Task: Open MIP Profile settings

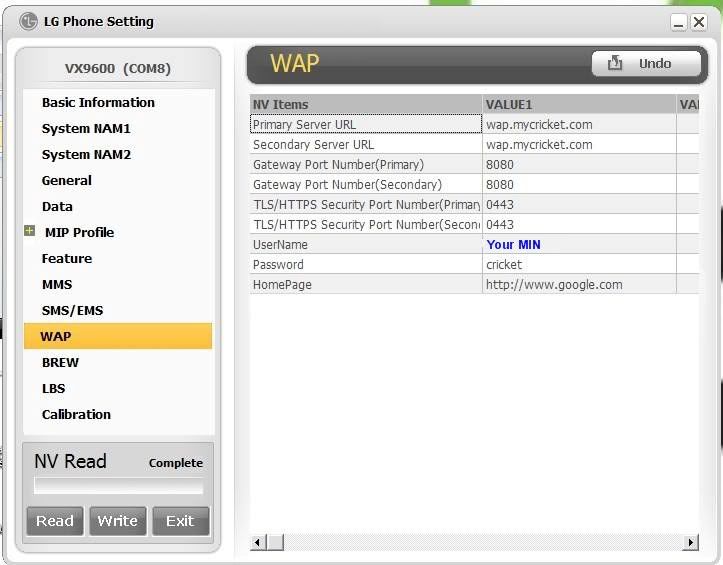Action: click(x=79, y=232)
